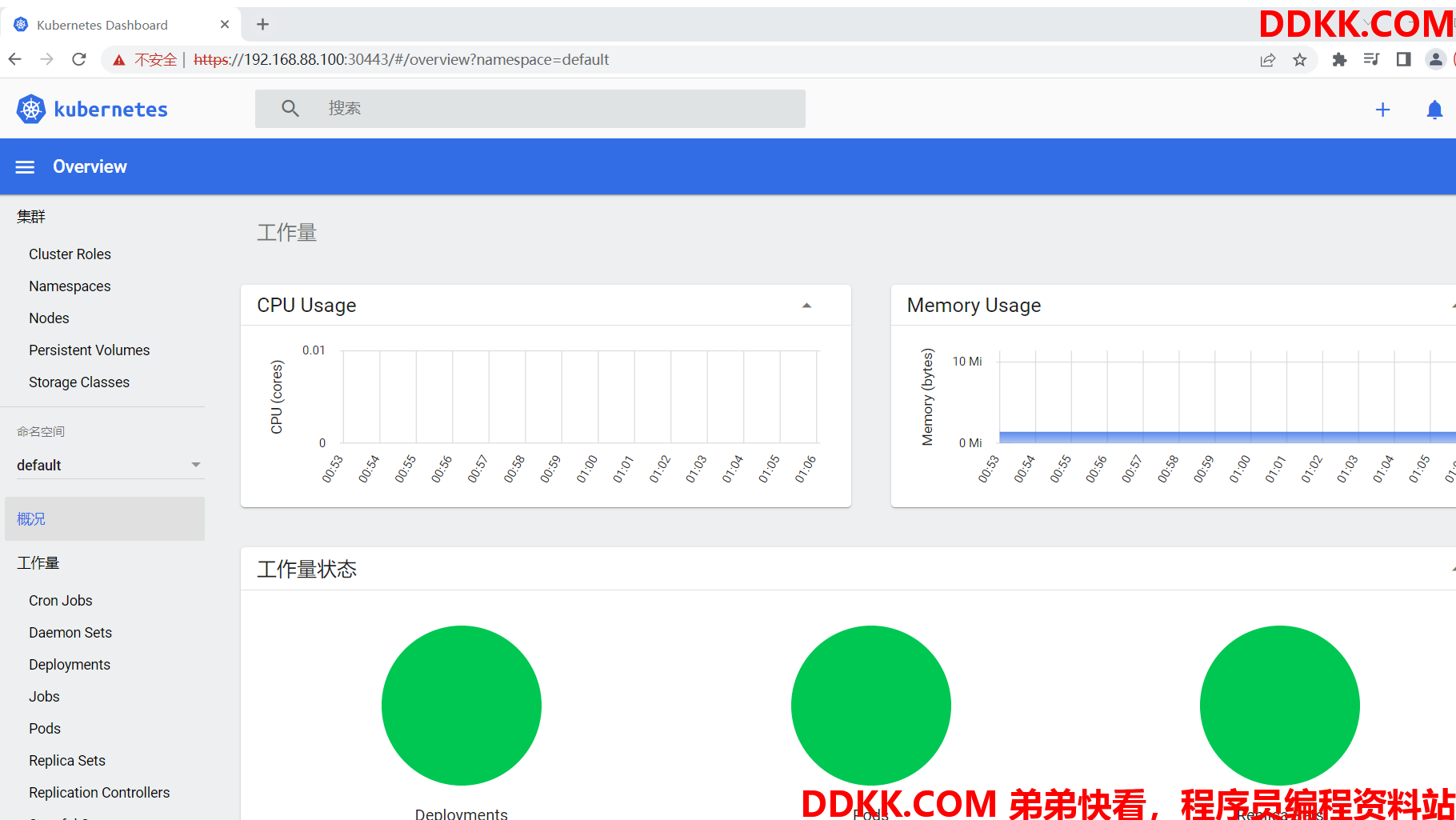The width and height of the screenshot is (1456, 820).
Task: Go forward in browser history
Action: point(46,59)
